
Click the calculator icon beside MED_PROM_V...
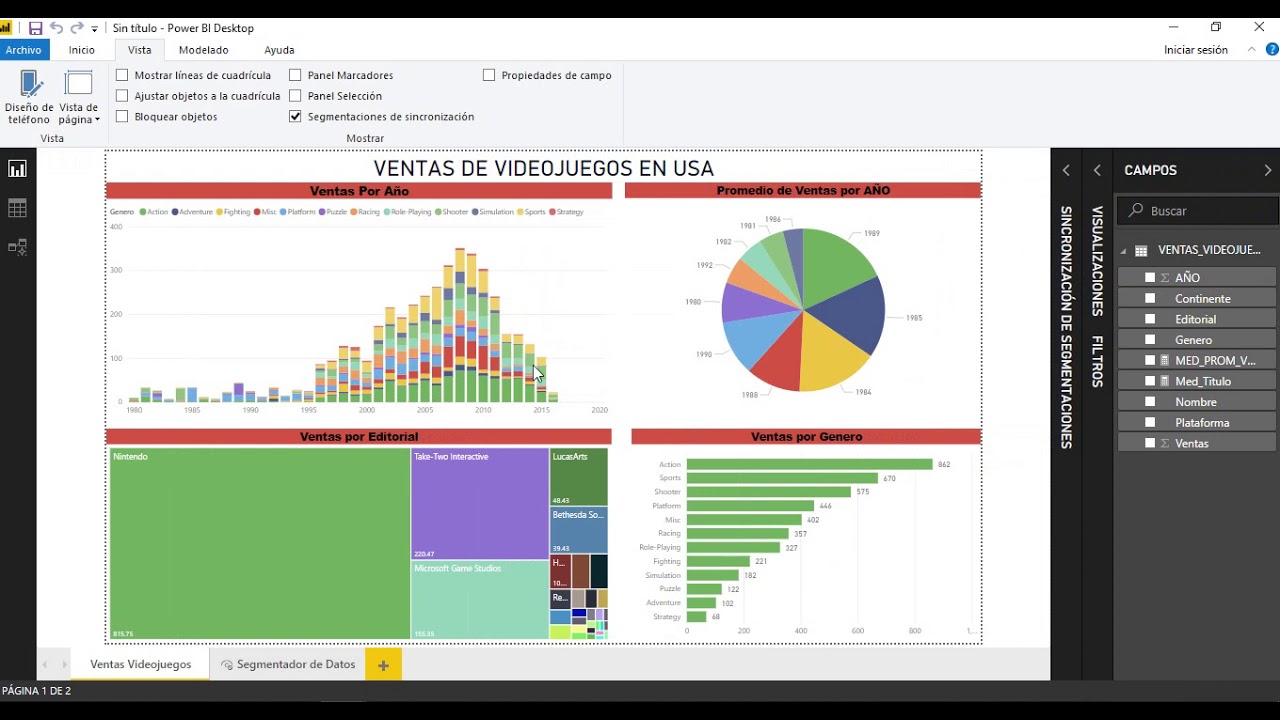[1165, 360]
